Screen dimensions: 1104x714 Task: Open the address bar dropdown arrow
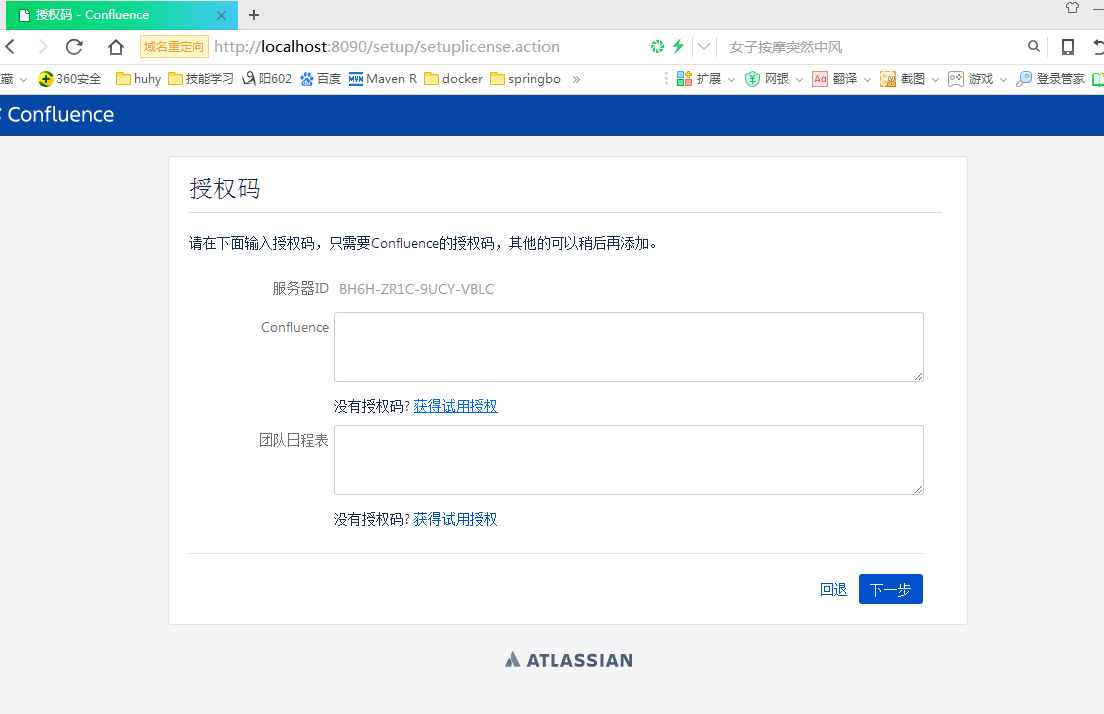pyautogui.click(x=703, y=47)
